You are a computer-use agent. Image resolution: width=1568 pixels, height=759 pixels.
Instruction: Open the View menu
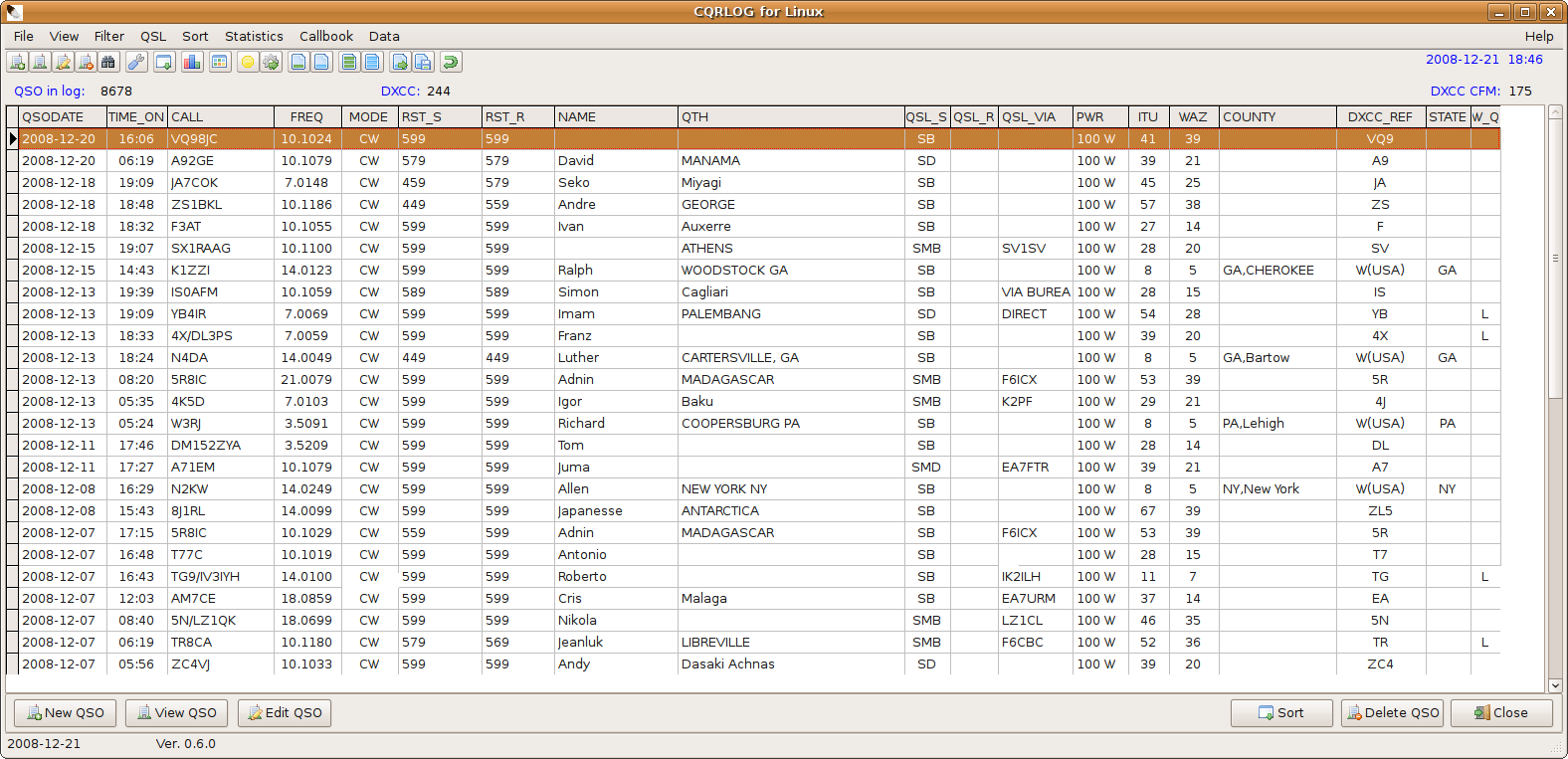point(64,36)
